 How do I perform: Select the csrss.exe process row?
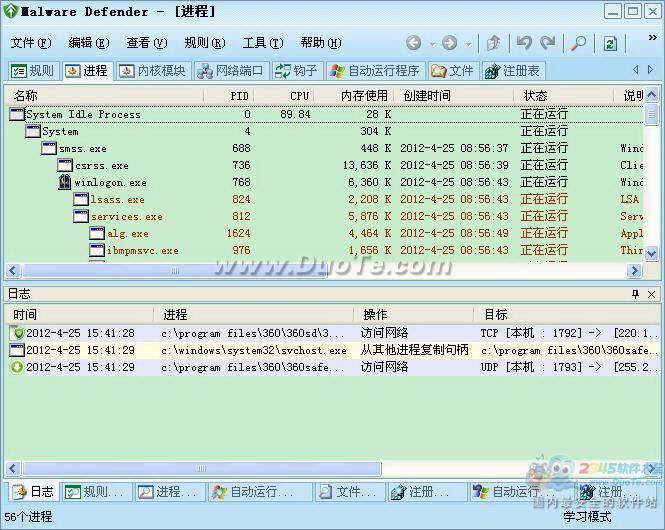click(326, 165)
